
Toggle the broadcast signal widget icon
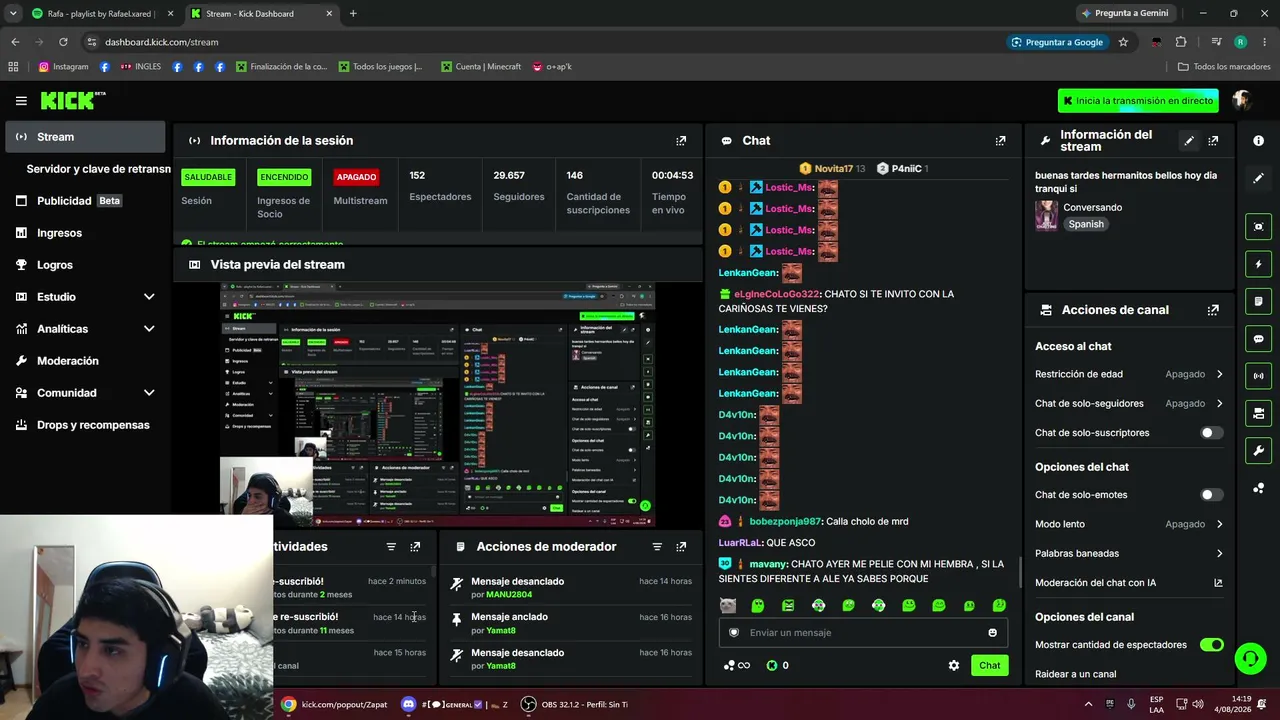pos(1258,376)
